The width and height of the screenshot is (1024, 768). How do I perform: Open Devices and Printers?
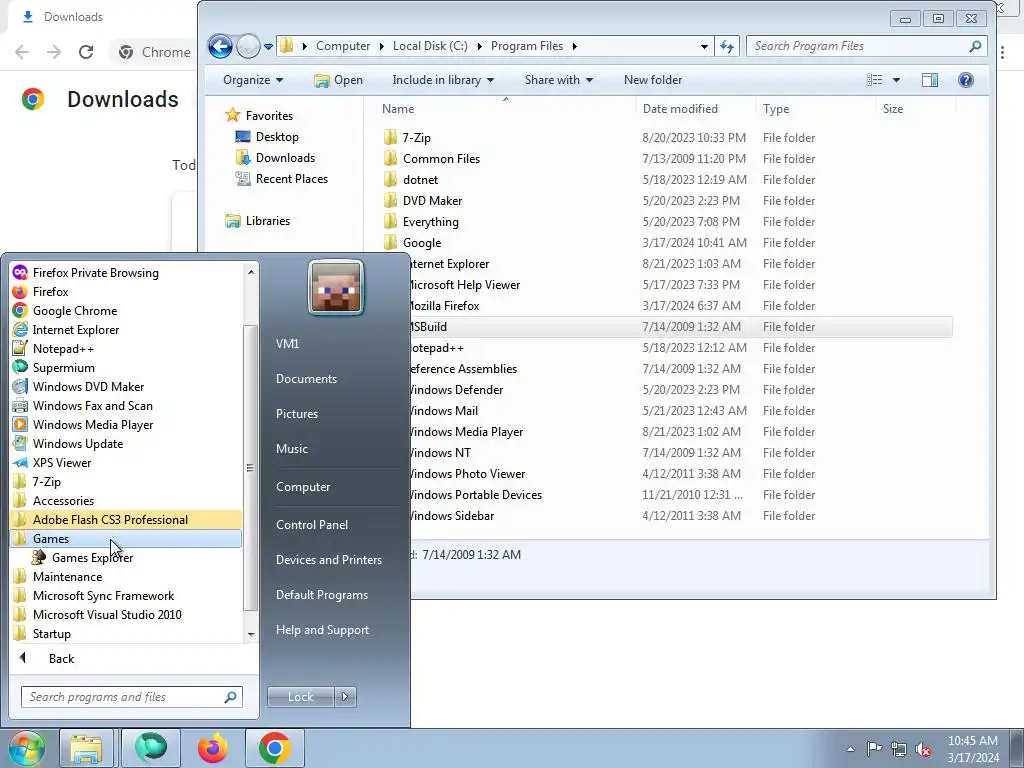pyautogui.click(x=328, y=560)
